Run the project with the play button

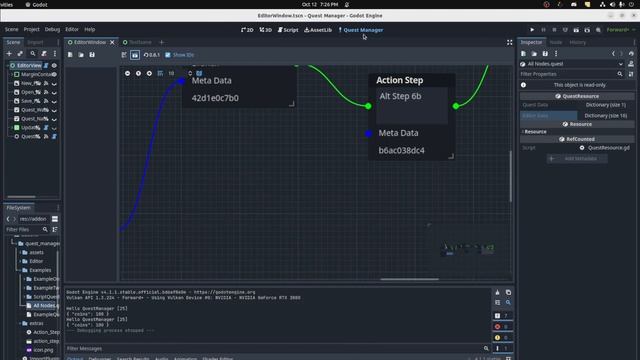coord(532,30)
